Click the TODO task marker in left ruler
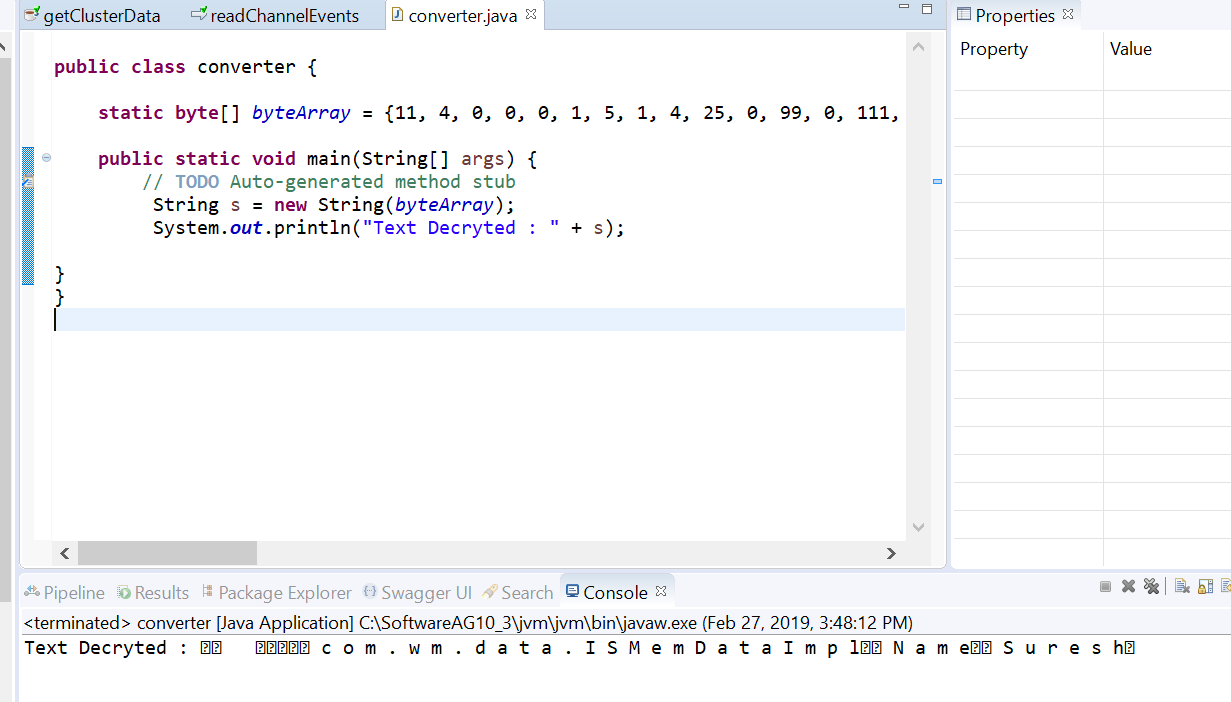The width and height of the screenshot is (1231, 702). (x=28, y=182)
